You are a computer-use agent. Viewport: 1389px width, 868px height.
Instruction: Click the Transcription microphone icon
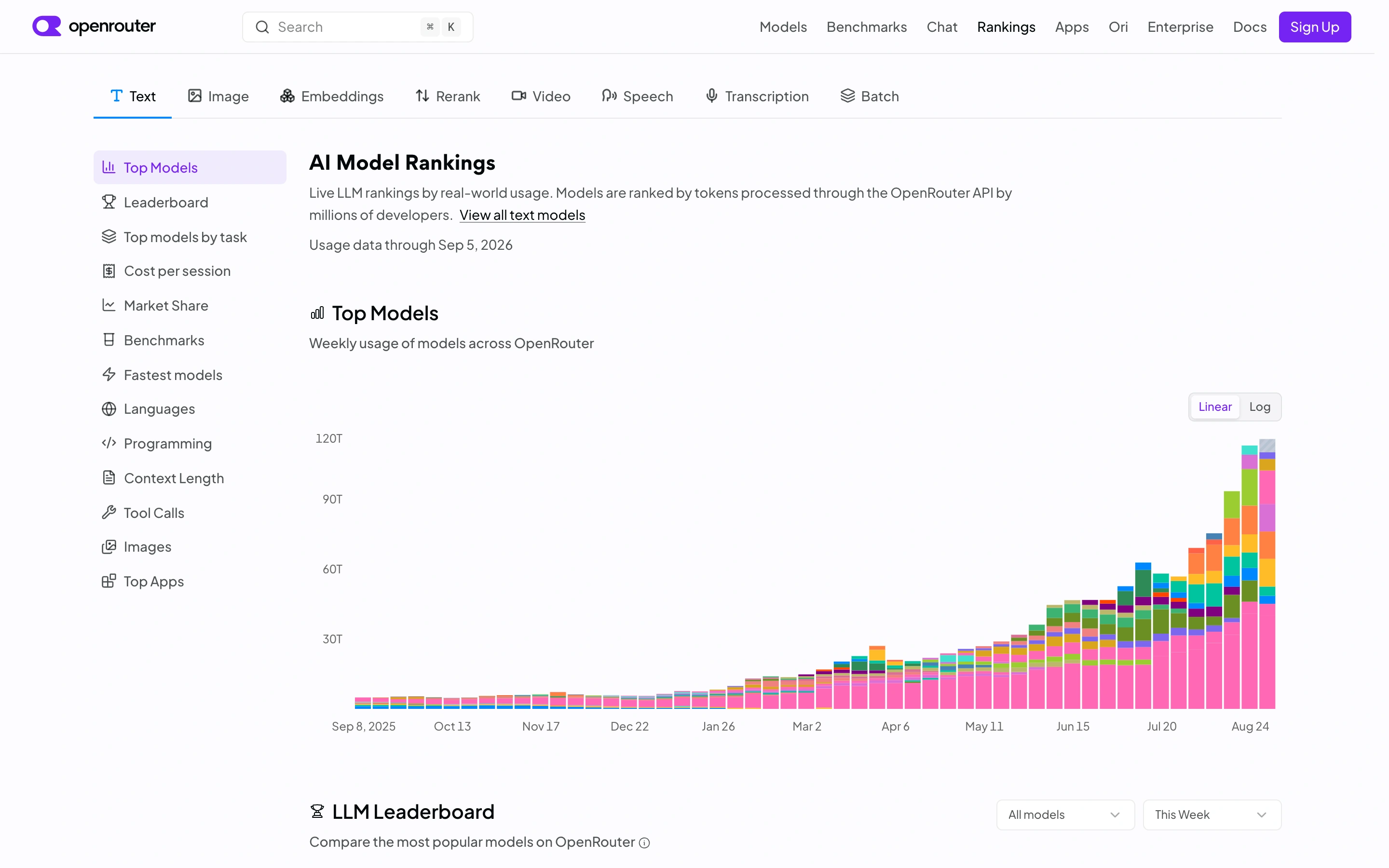pos(712,96)
